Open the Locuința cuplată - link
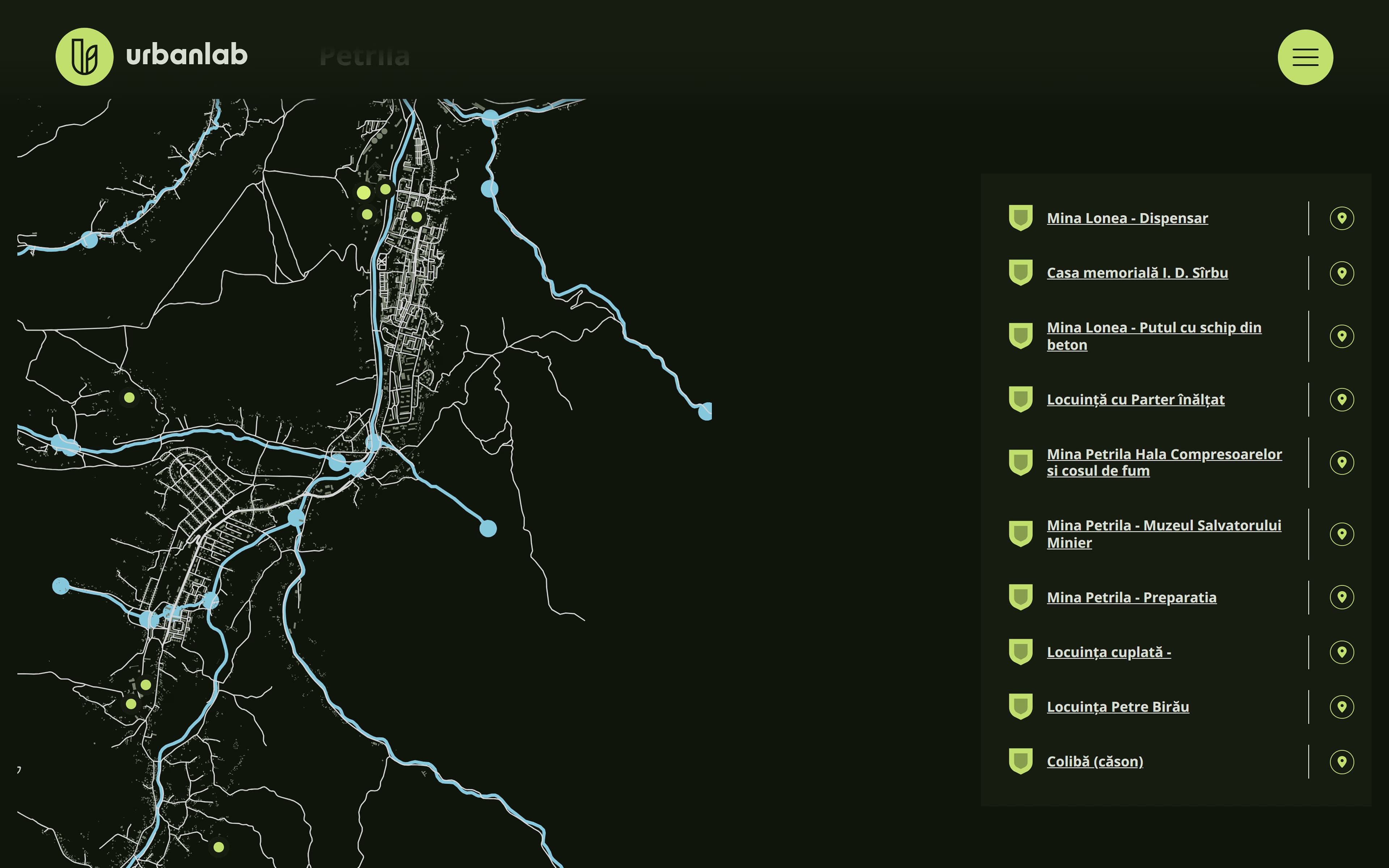 (x=1109, y=652)
